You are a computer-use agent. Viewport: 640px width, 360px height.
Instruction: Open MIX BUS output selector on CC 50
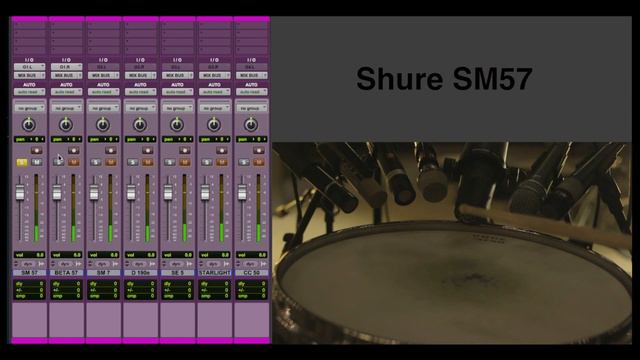[x=251, y=76]
